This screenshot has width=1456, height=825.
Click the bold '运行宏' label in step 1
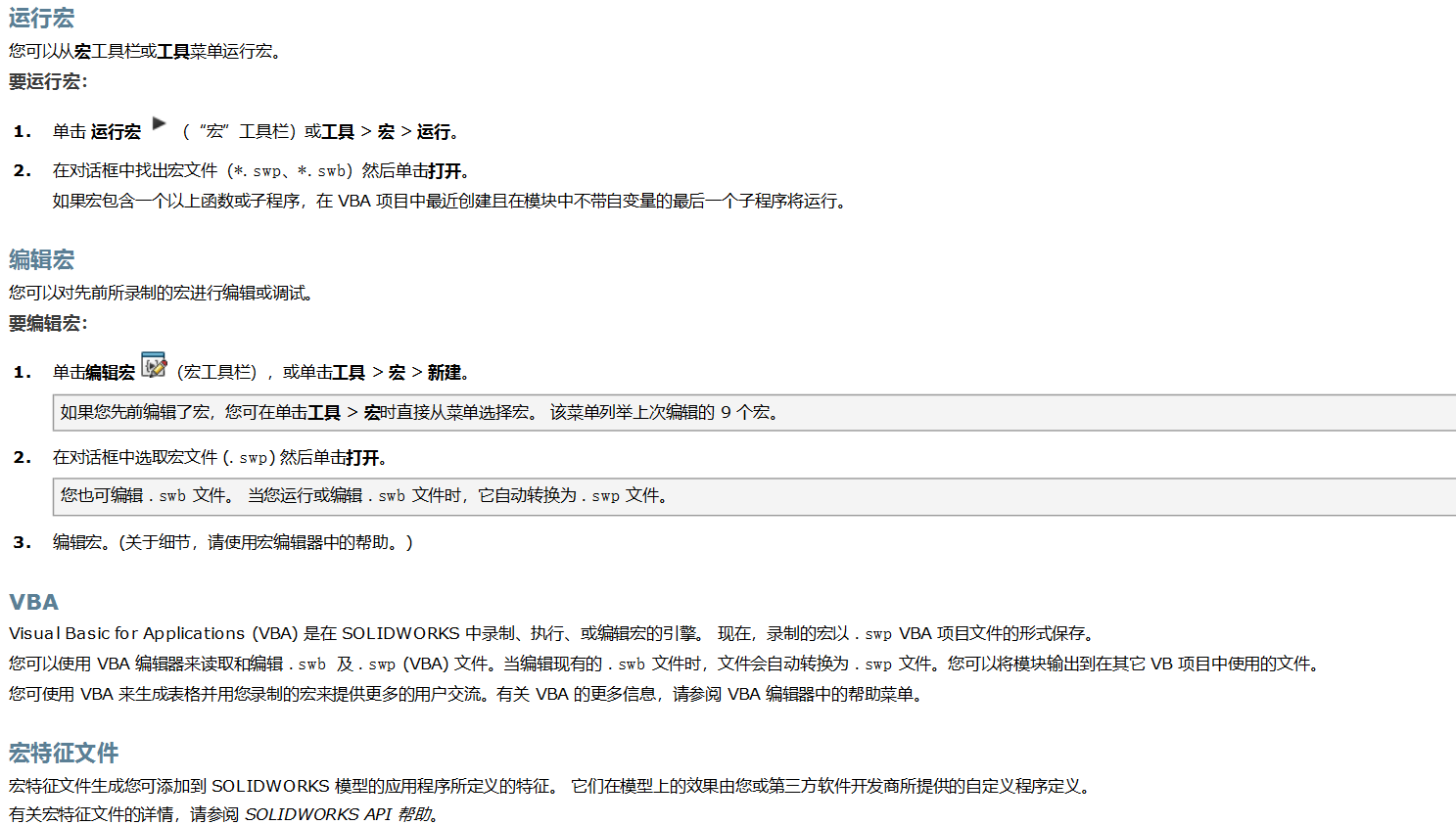point(117,131)
